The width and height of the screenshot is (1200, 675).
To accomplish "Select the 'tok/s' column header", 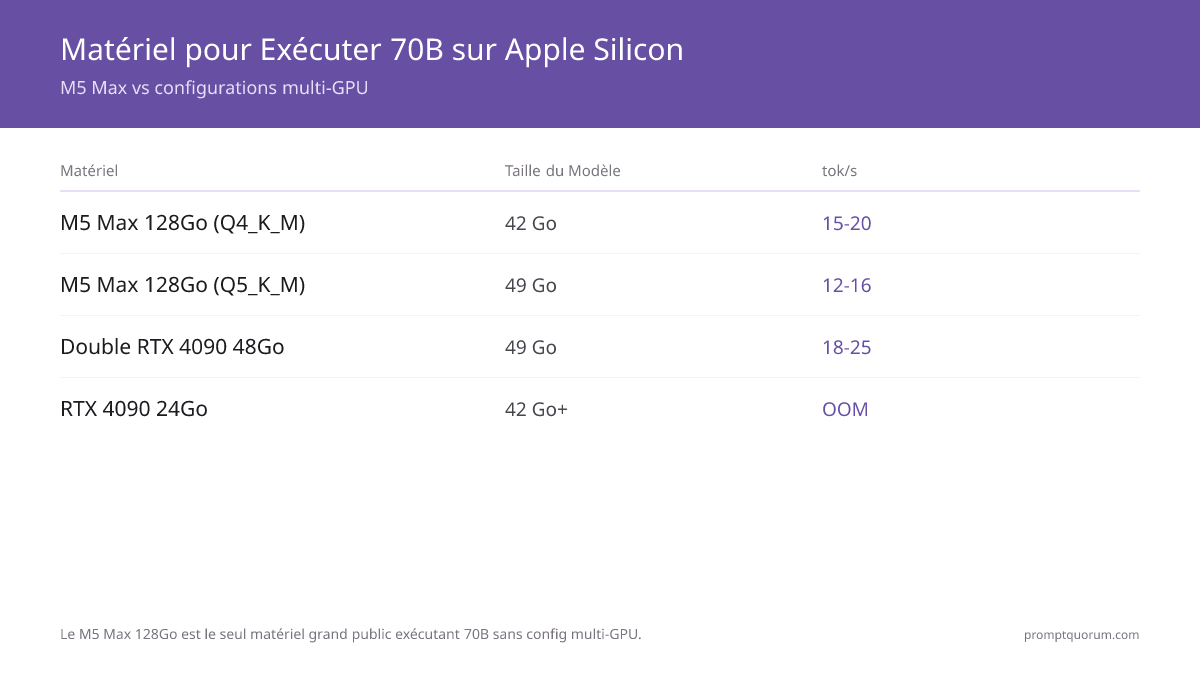I will pyautogui.click(x=839, y=171).
